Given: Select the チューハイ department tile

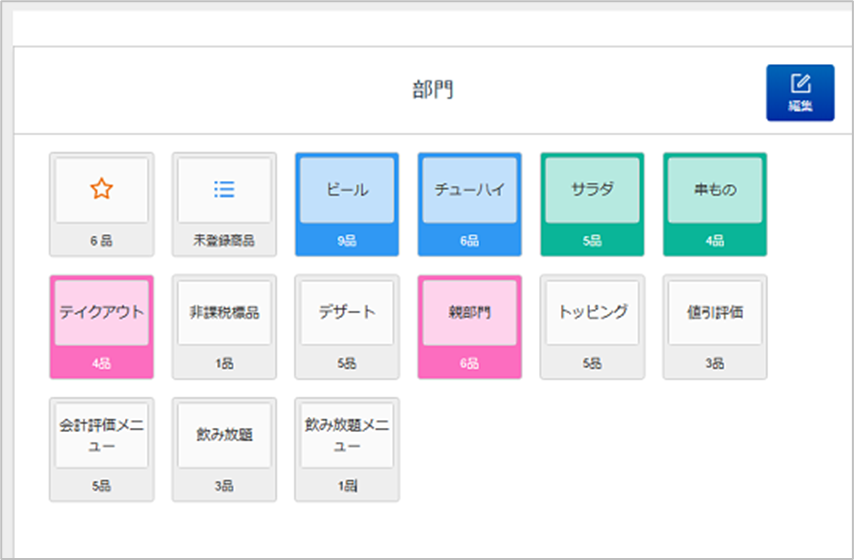Looking at the screenshot, I should pos(469,190).
